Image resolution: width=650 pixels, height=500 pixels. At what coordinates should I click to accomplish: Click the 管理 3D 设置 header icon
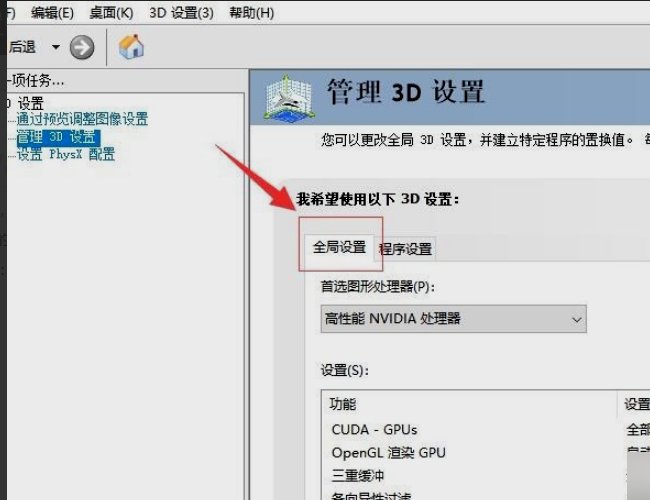click(288, 98)
